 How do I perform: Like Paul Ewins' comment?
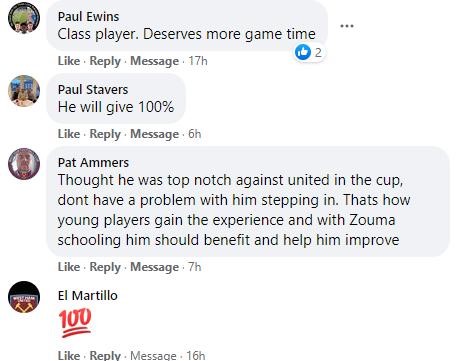pyautogui.click(x=69, y=61)
